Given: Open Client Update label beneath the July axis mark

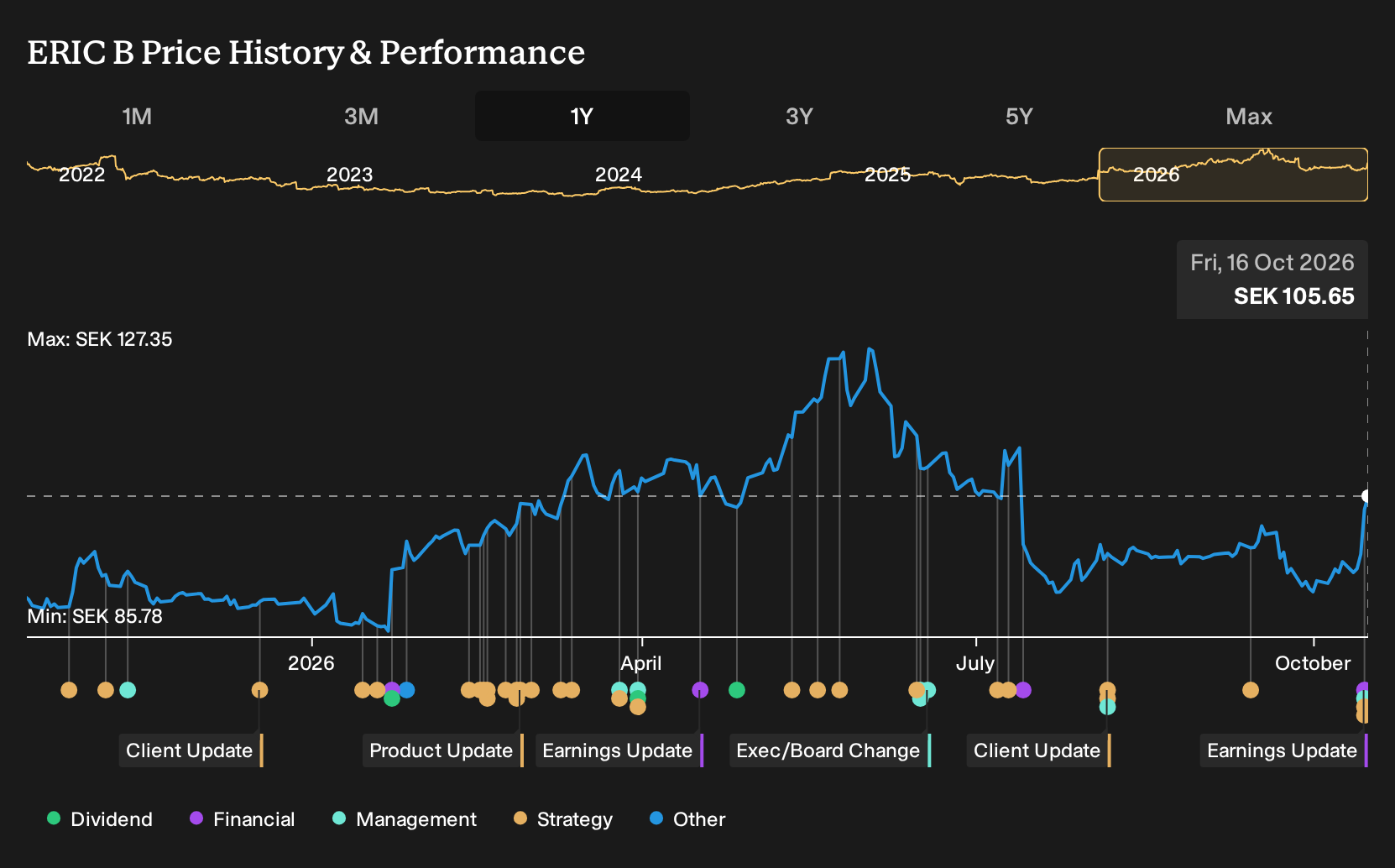Looking at the screenshot, I should [x=1039, y=750].
